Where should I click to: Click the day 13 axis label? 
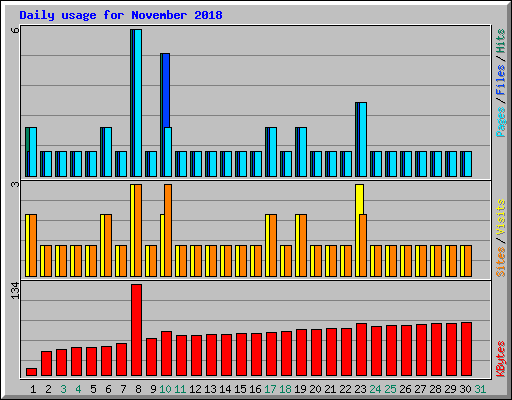210,389
